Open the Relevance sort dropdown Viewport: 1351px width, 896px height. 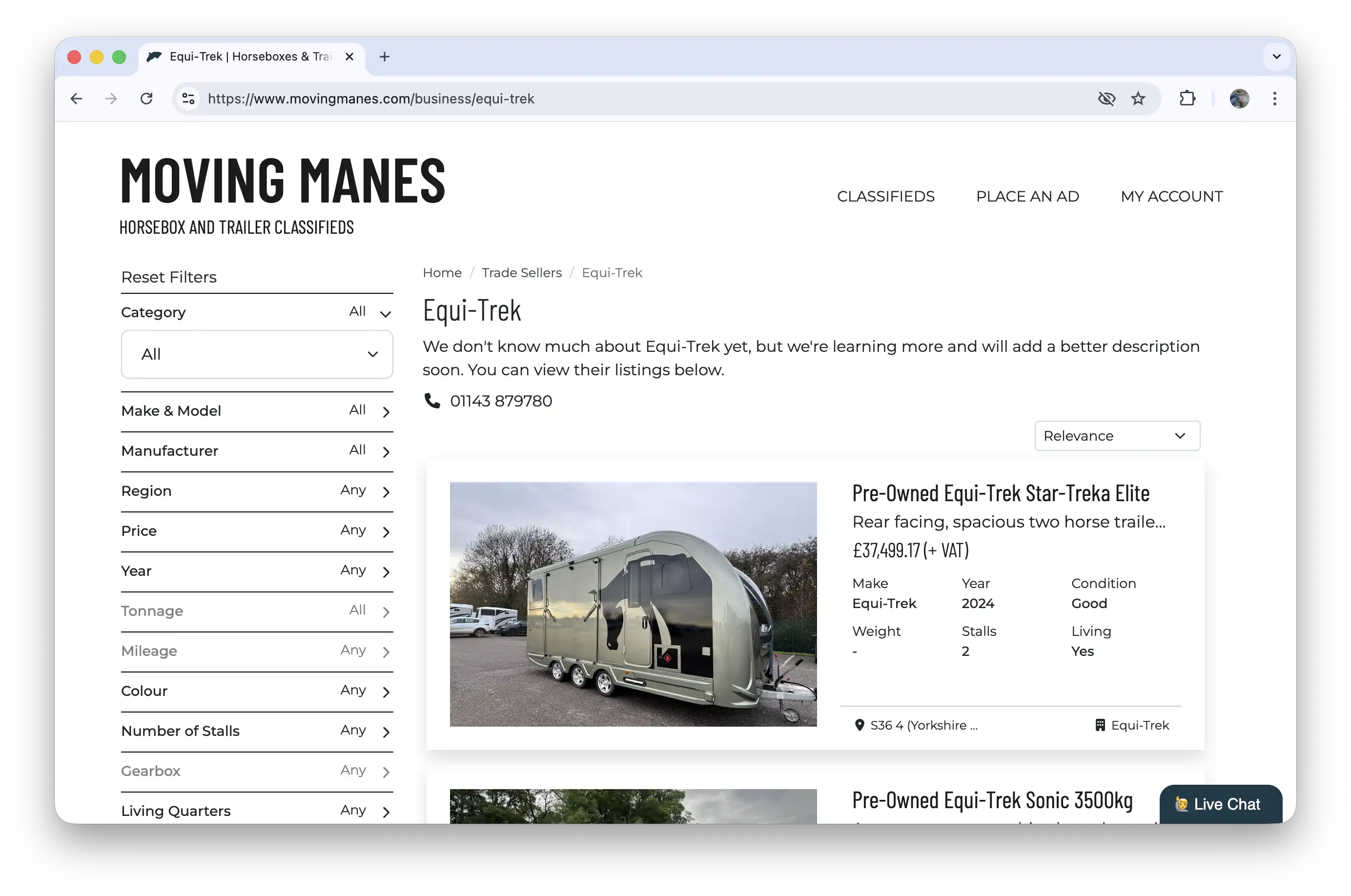(1116, 435)
